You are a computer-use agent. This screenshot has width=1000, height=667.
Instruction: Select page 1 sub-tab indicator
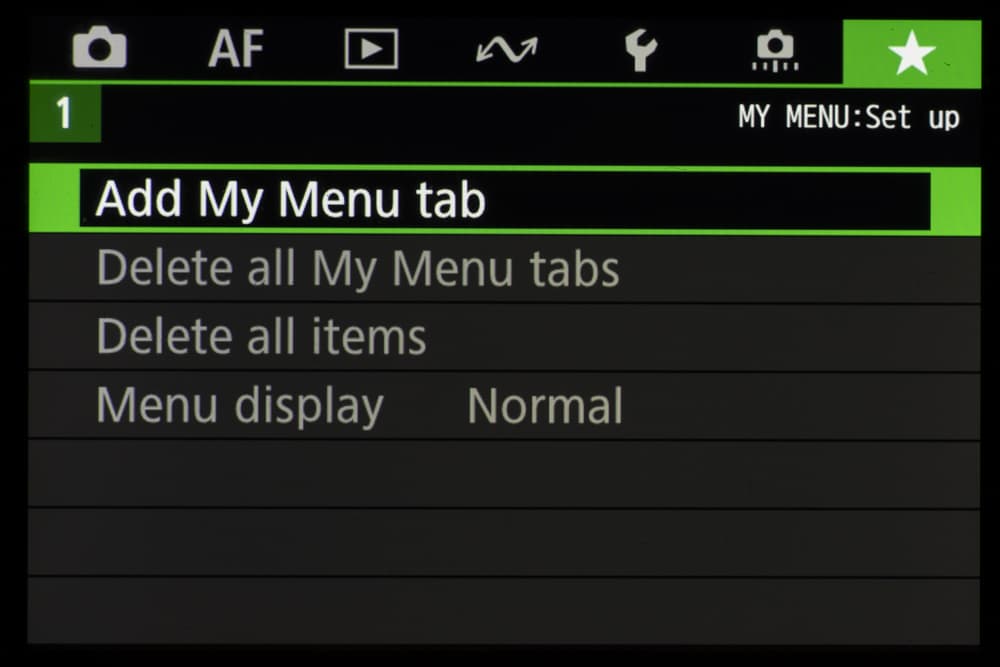point(64,114)
